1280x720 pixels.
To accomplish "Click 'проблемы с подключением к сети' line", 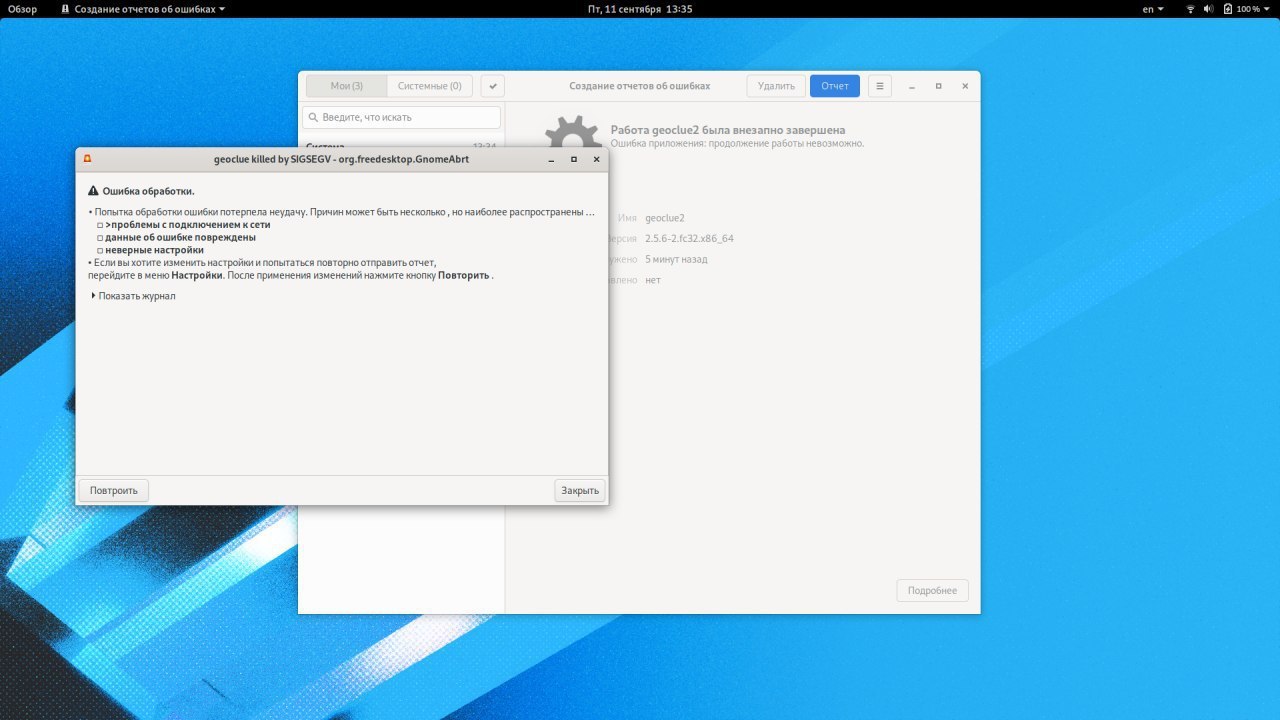I will pyautogui.click(x=187, y=225).
